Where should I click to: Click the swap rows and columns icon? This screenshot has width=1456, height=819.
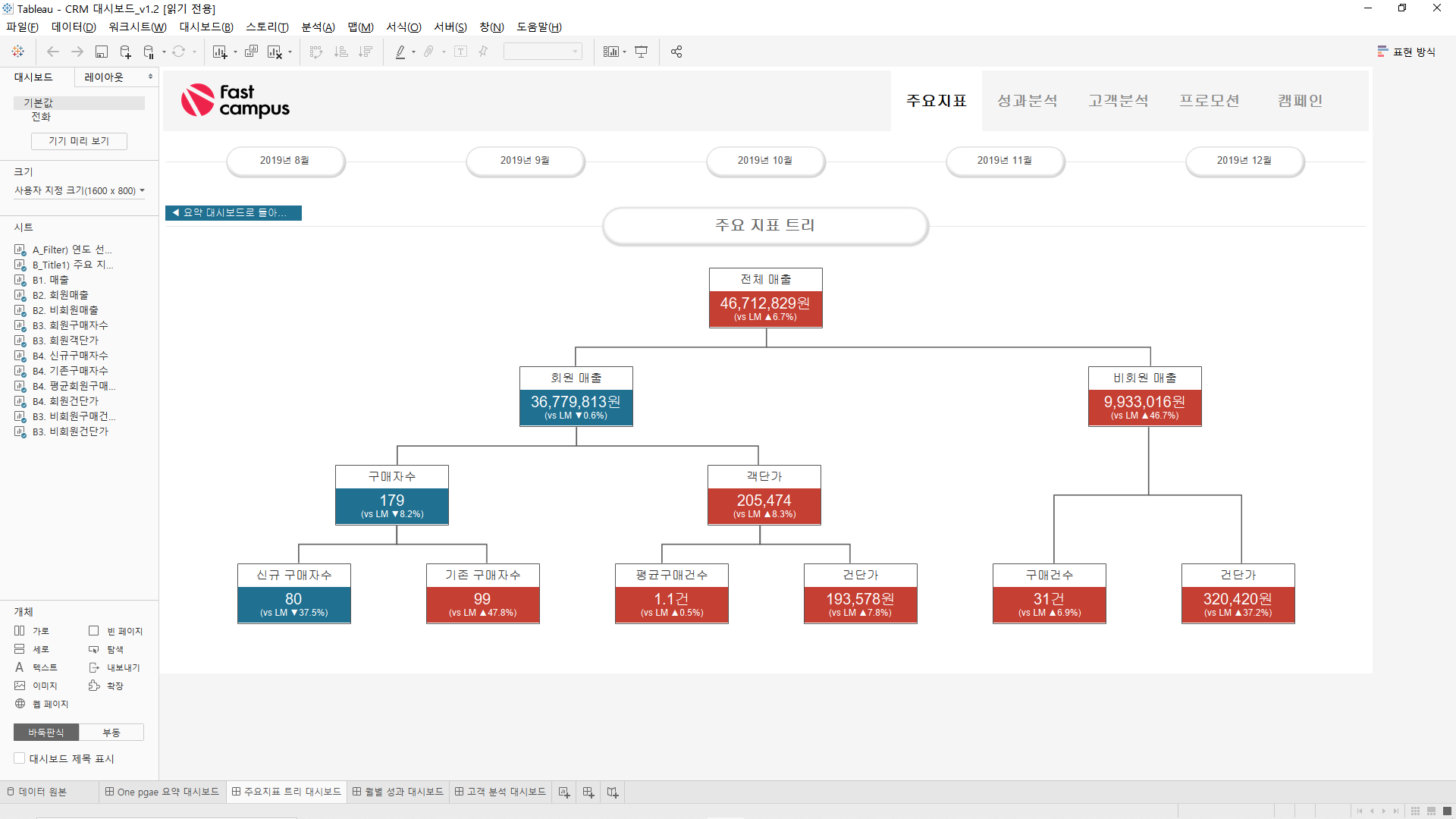[316, 52]
